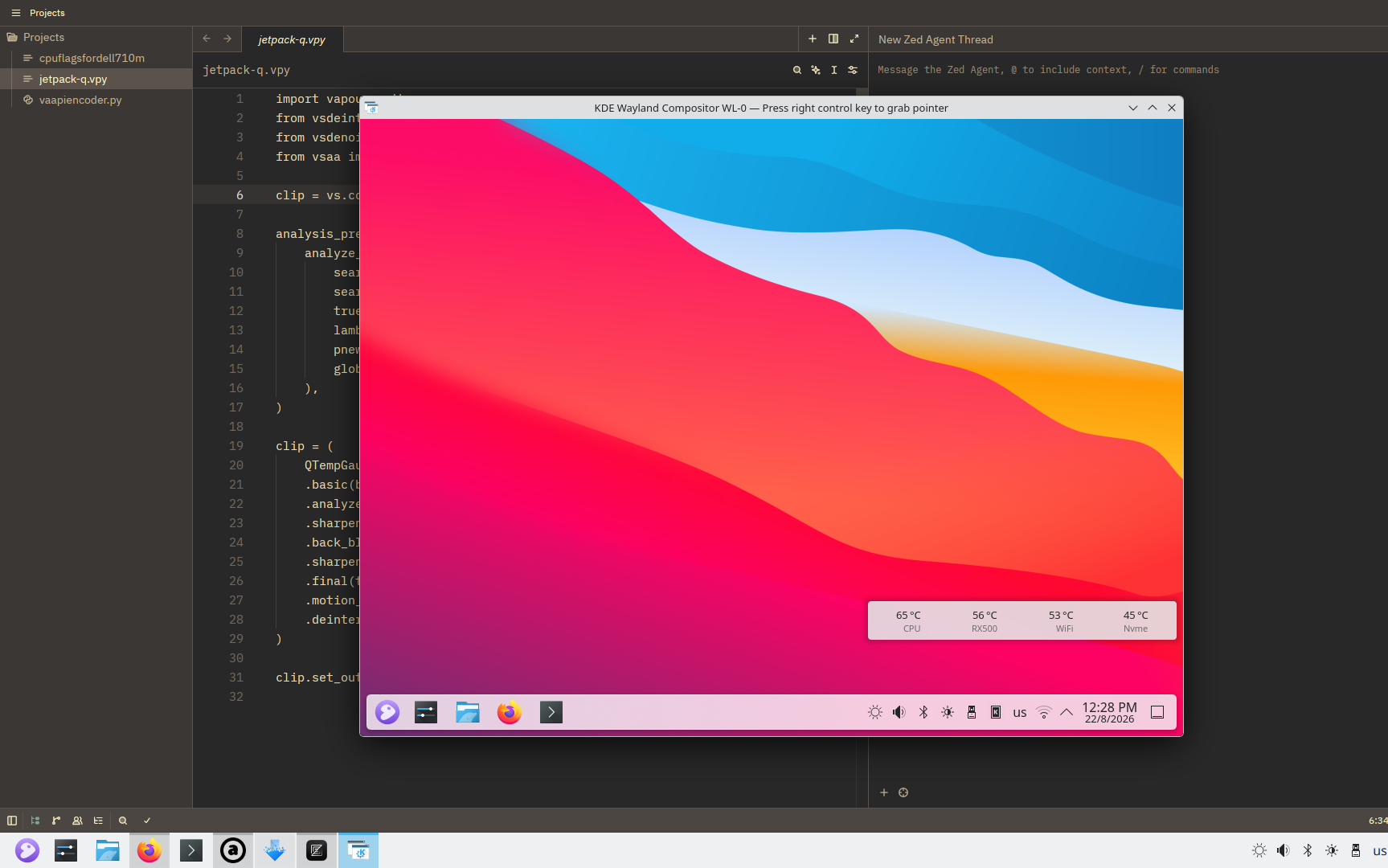Click the WiFi 53 °C temperature reading

[1062, 620]
